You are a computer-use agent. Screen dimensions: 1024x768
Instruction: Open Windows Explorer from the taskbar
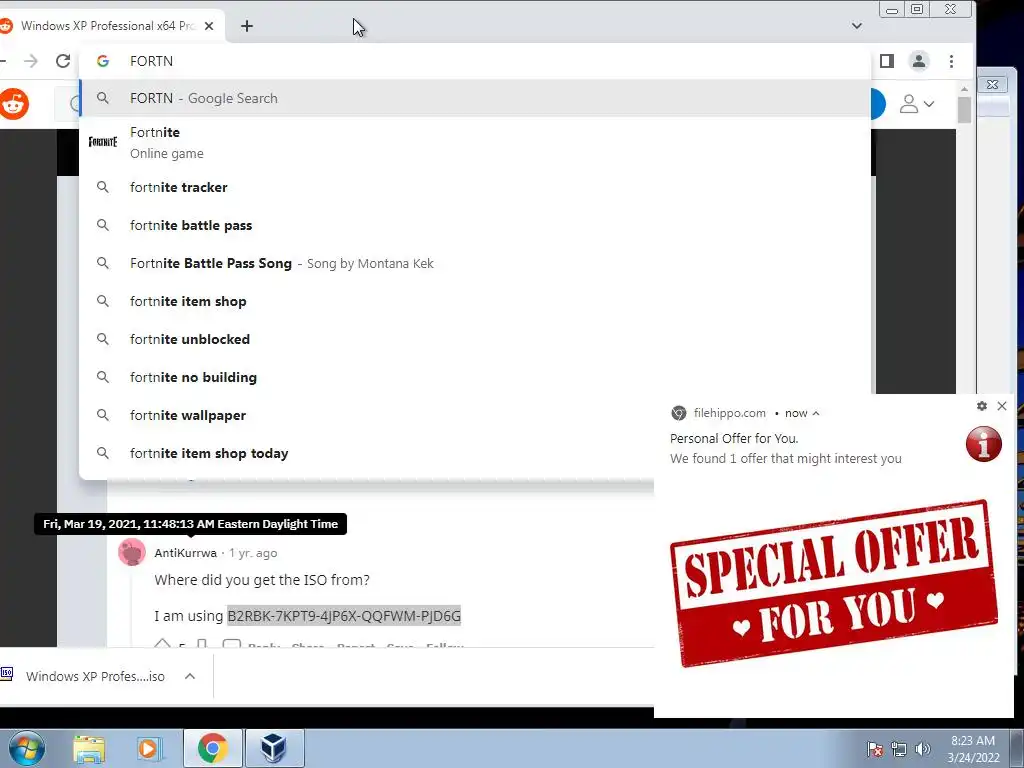(x=89, y=748)
